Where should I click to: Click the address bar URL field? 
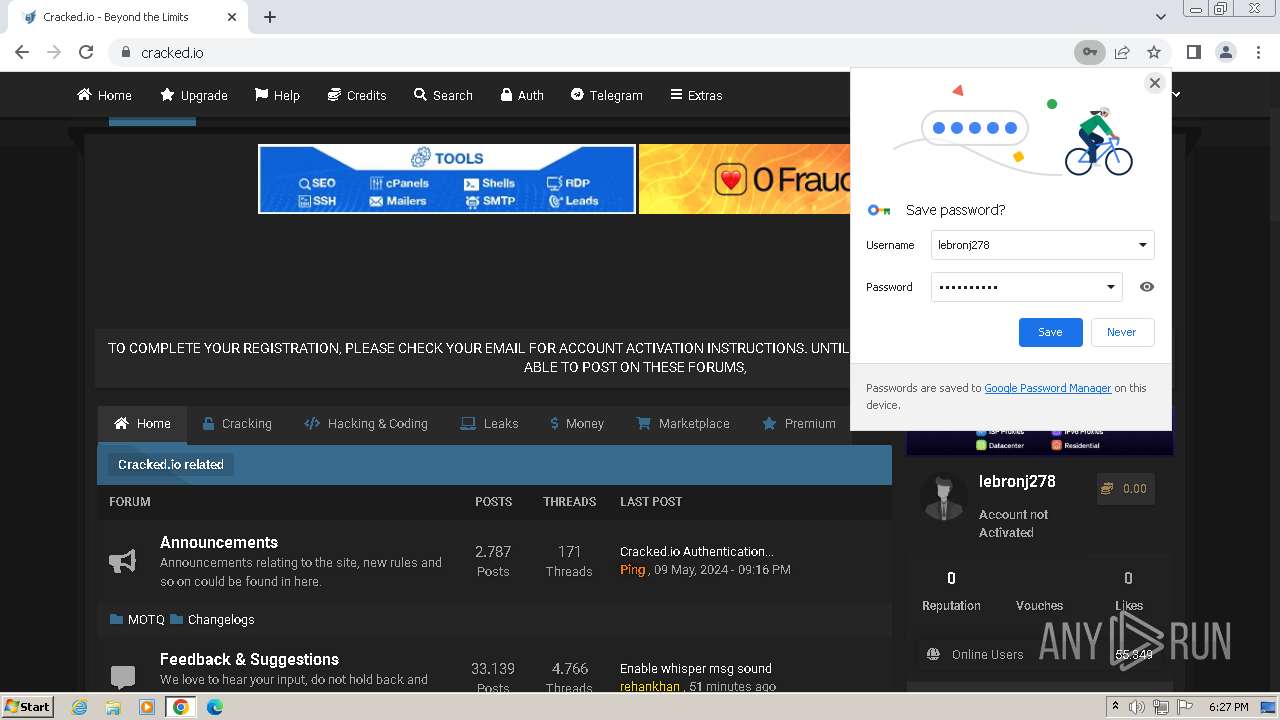(x=590, y=52)
